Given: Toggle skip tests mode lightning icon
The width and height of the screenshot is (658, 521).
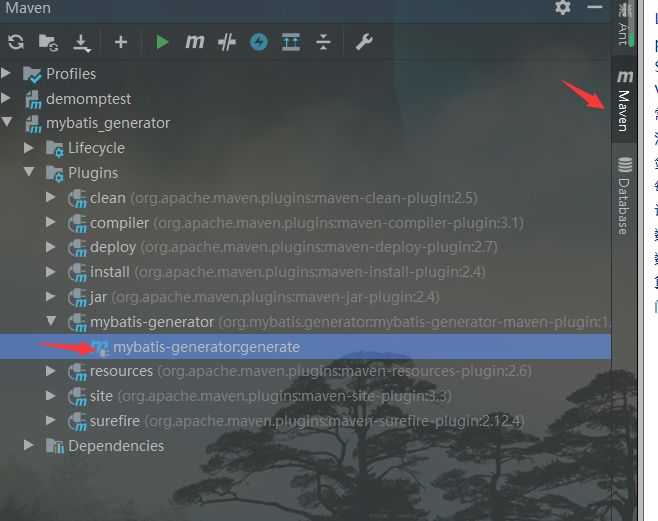Looking at the screenshot, I should 259,42.
